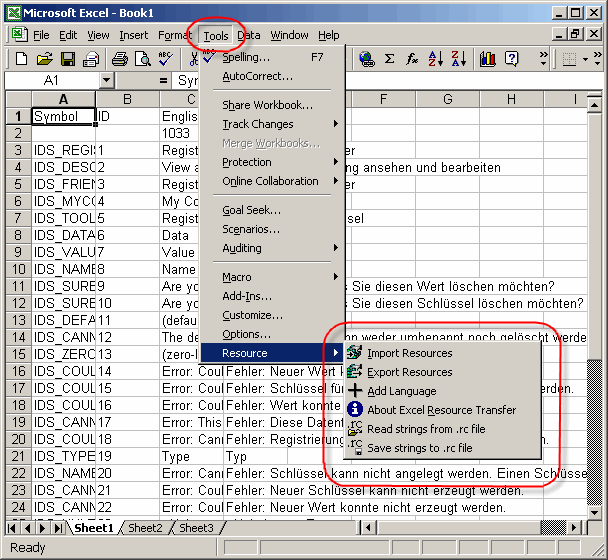Click the Sort Descending Z-A icon

pyautogui.click(x=459, y=60)
